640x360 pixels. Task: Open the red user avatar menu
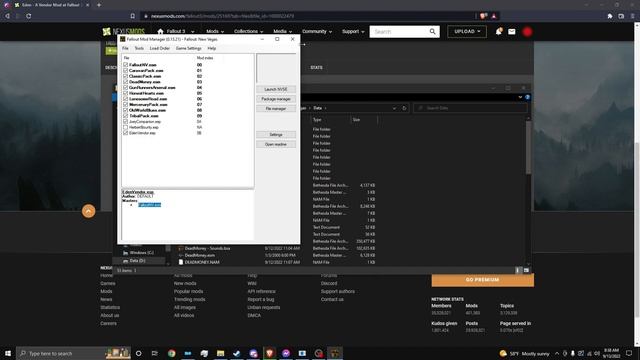(x=527, y=31)
